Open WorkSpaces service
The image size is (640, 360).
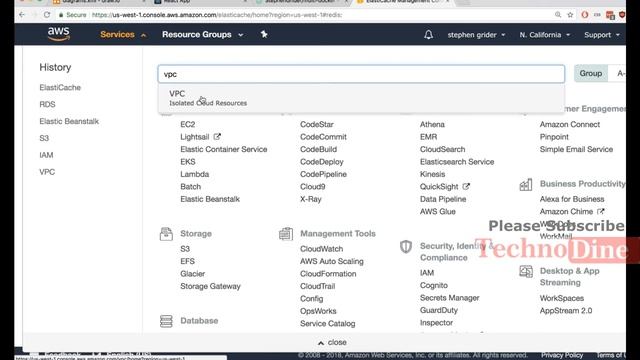pyautogui.click(x=562, y=298)
